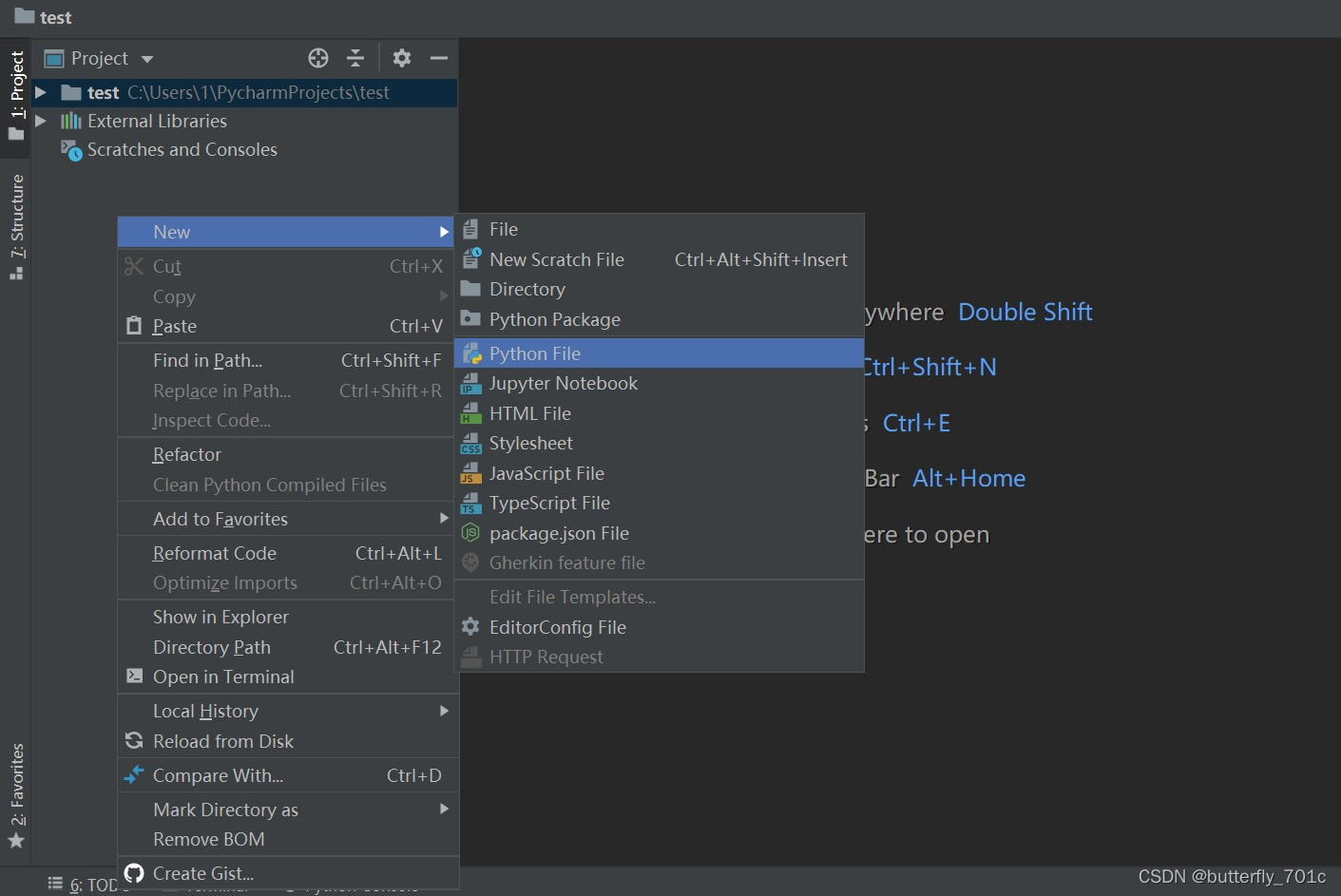Expand the test project folder arrow
This screenshot has height=896, width=1341.
pos(41,92)
